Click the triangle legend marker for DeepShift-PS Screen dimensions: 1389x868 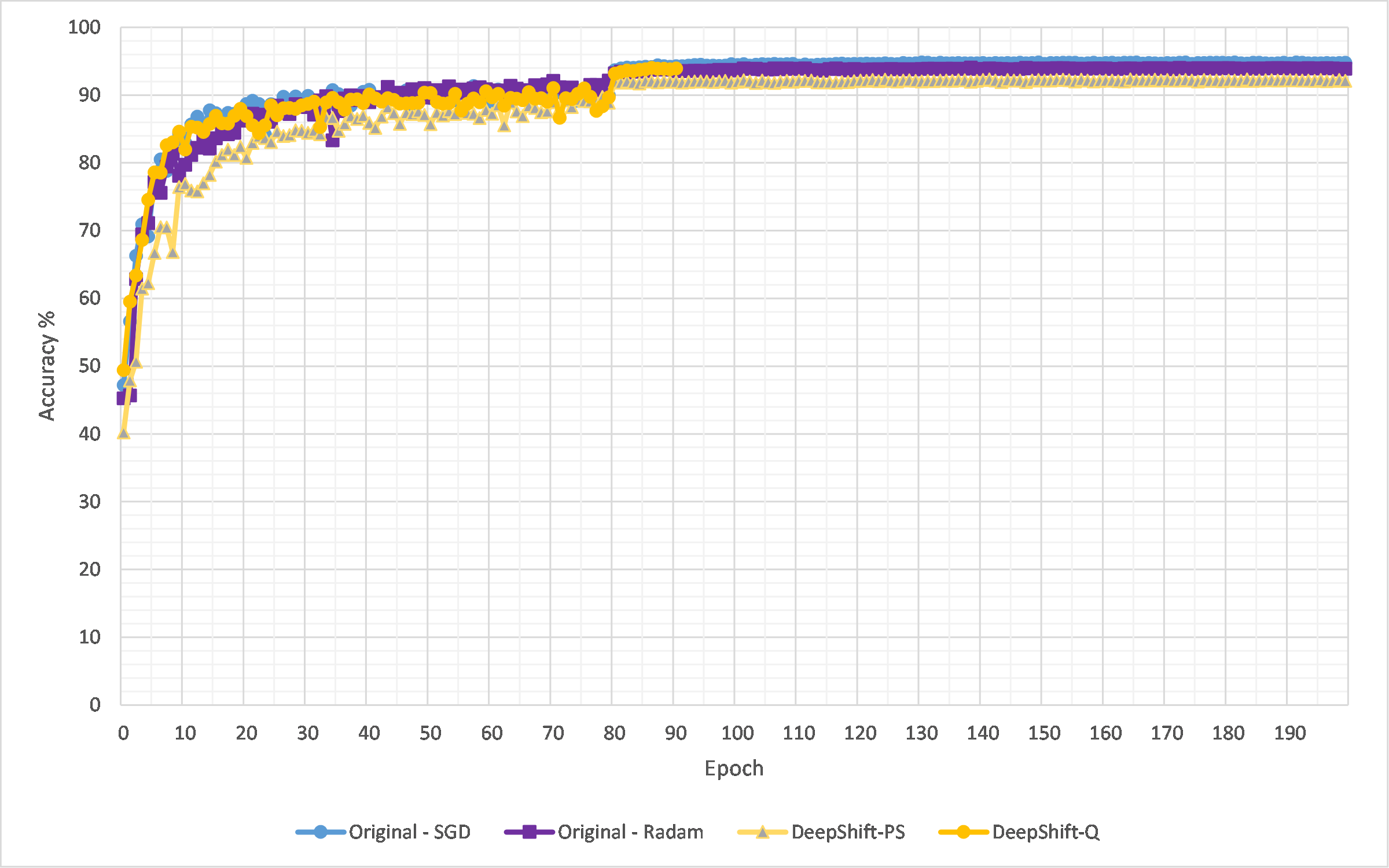click(x=763, y=832)
